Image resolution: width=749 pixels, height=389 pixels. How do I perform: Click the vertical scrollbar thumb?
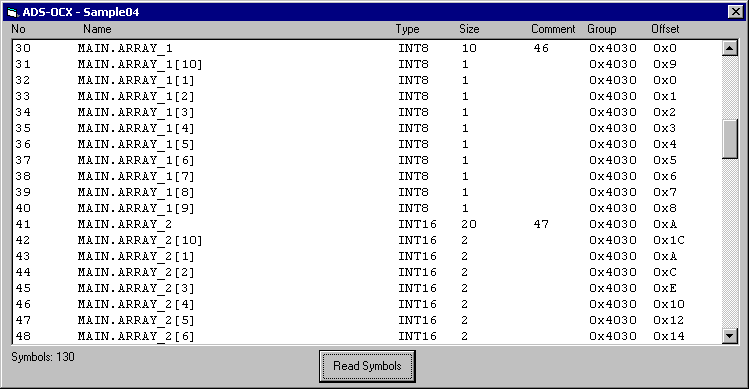(729, 139)
